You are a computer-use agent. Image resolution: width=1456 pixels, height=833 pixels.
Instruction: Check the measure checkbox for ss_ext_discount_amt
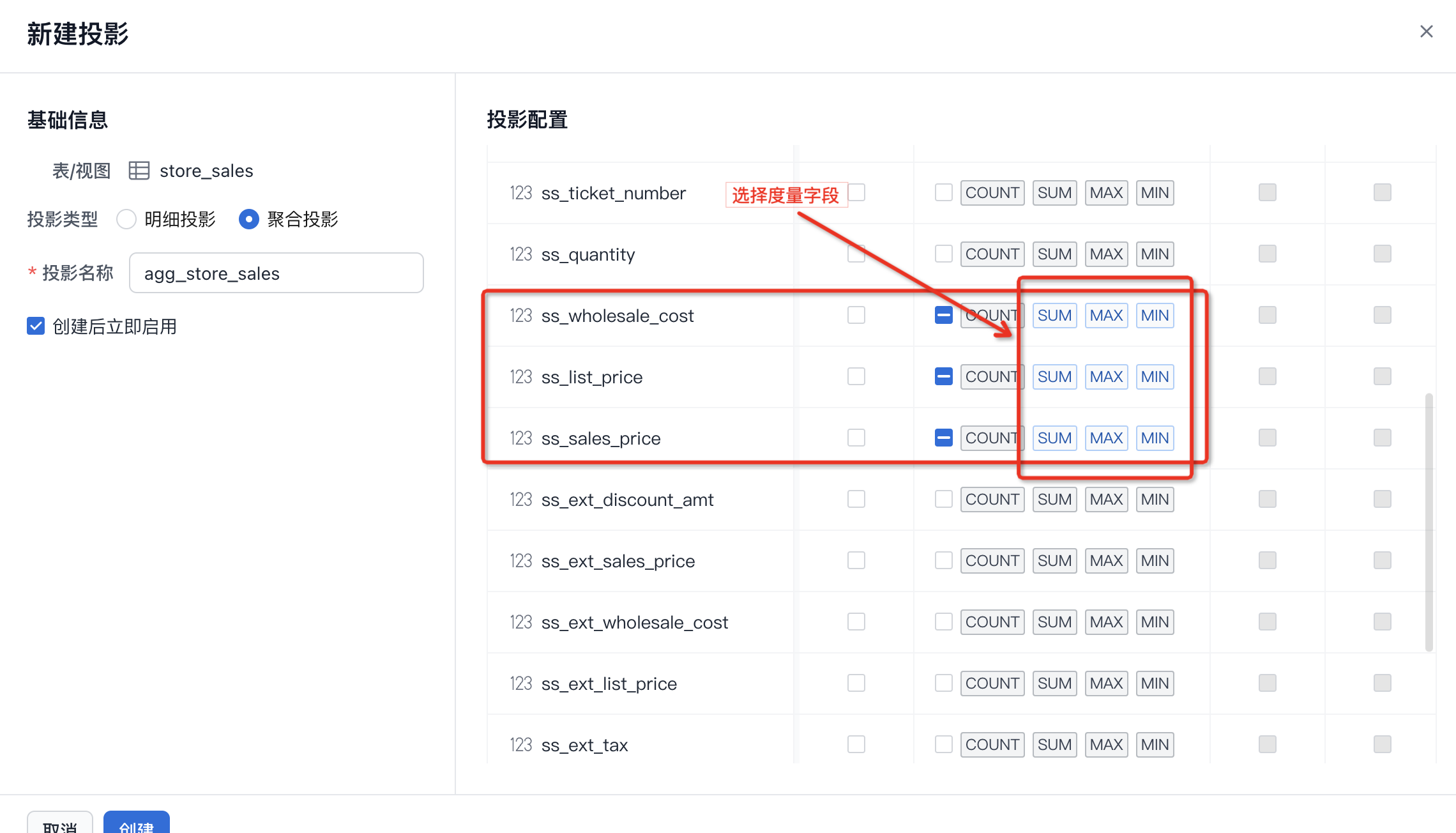click(943, 500)
